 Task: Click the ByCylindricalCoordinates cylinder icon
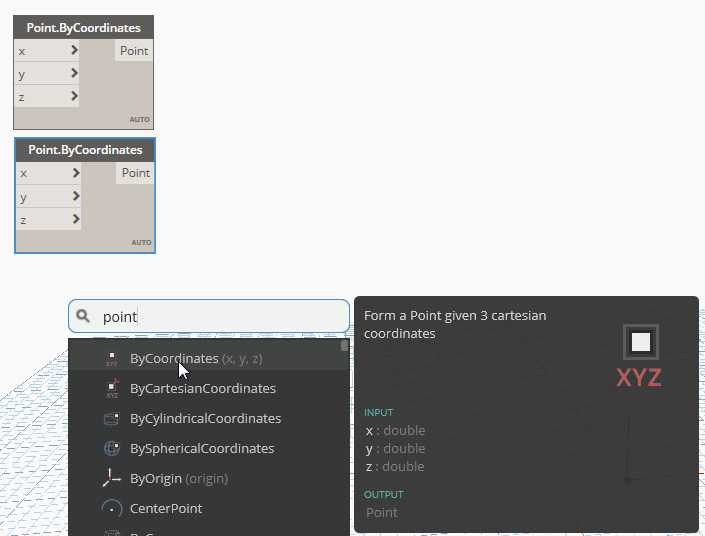click(x=111, y=418)
